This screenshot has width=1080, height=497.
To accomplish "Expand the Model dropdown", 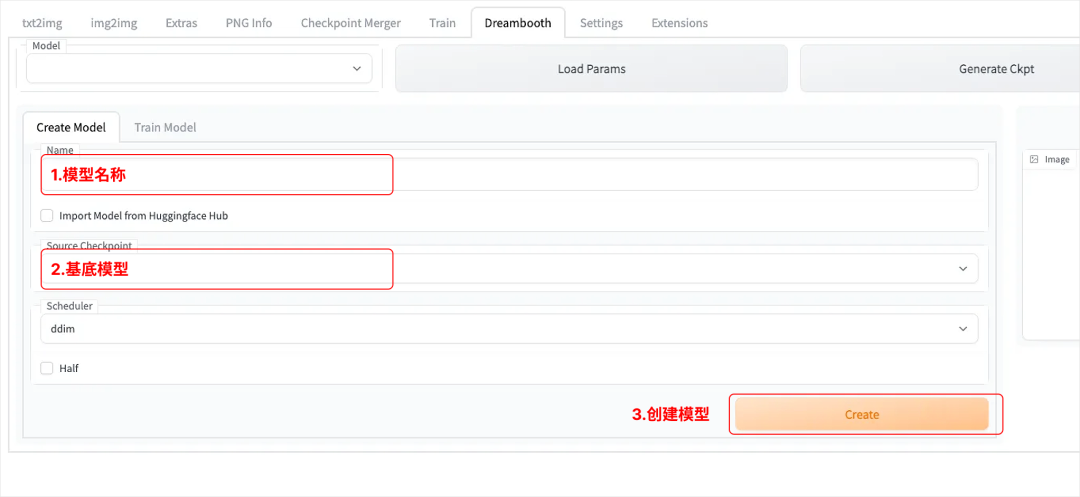I will click(x=199, y=68).
